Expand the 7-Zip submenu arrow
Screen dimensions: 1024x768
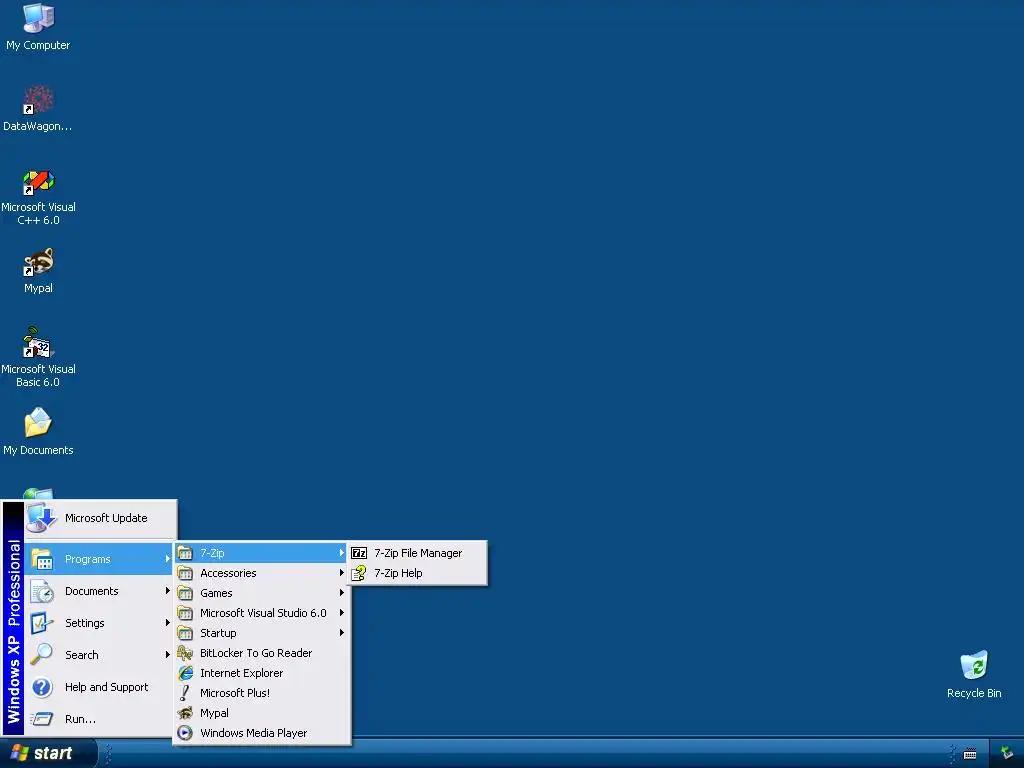341,553
